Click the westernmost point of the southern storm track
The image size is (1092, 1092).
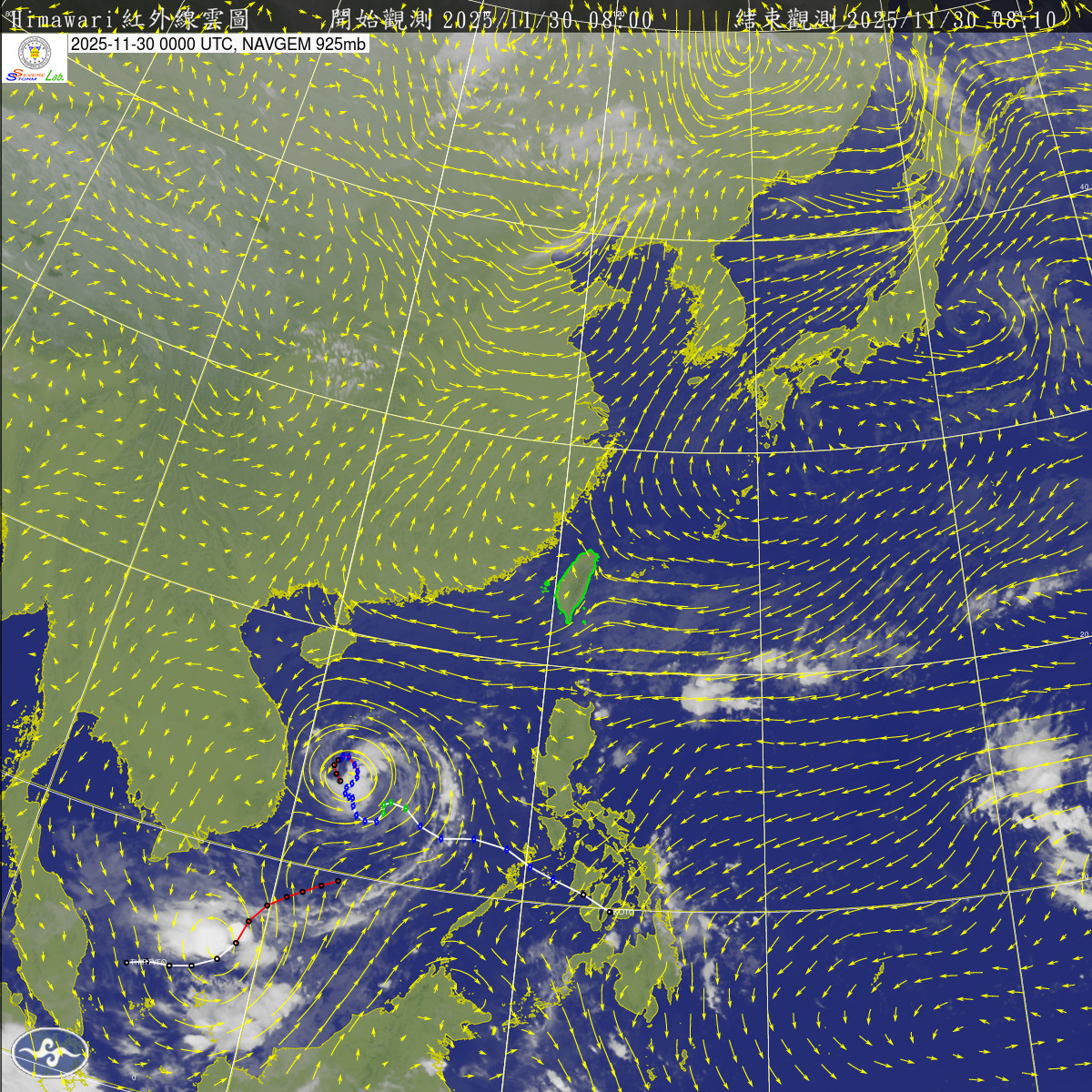126,962
